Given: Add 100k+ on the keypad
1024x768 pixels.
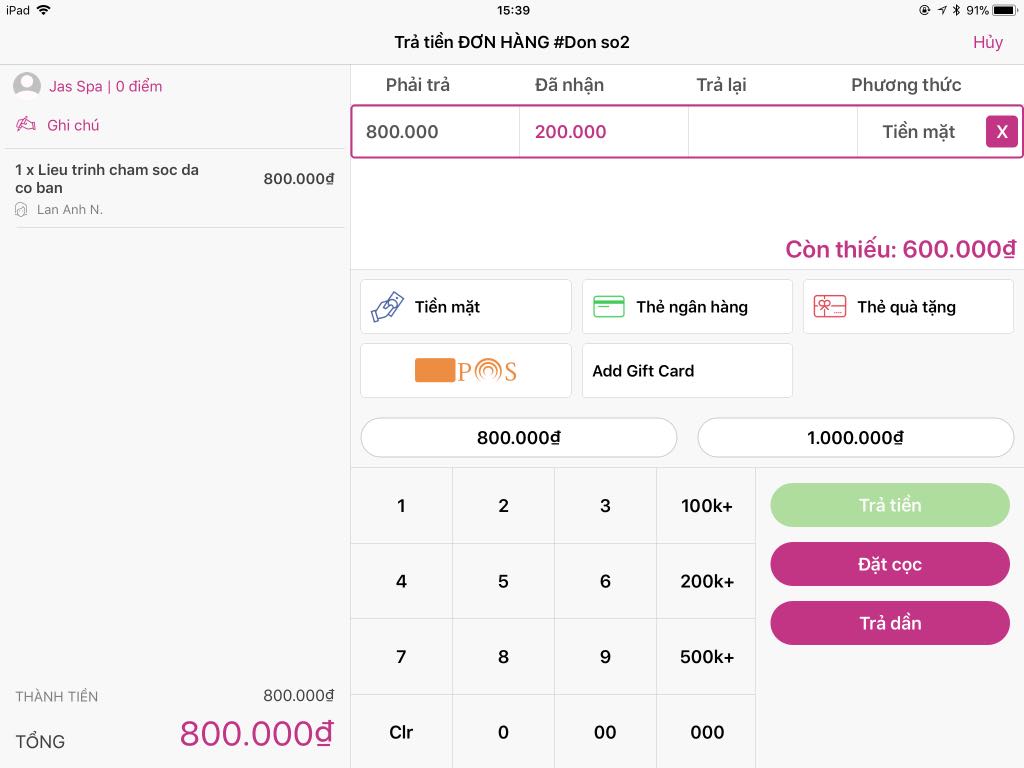Looking at the screenshot, I should click(x=706, y=506).
